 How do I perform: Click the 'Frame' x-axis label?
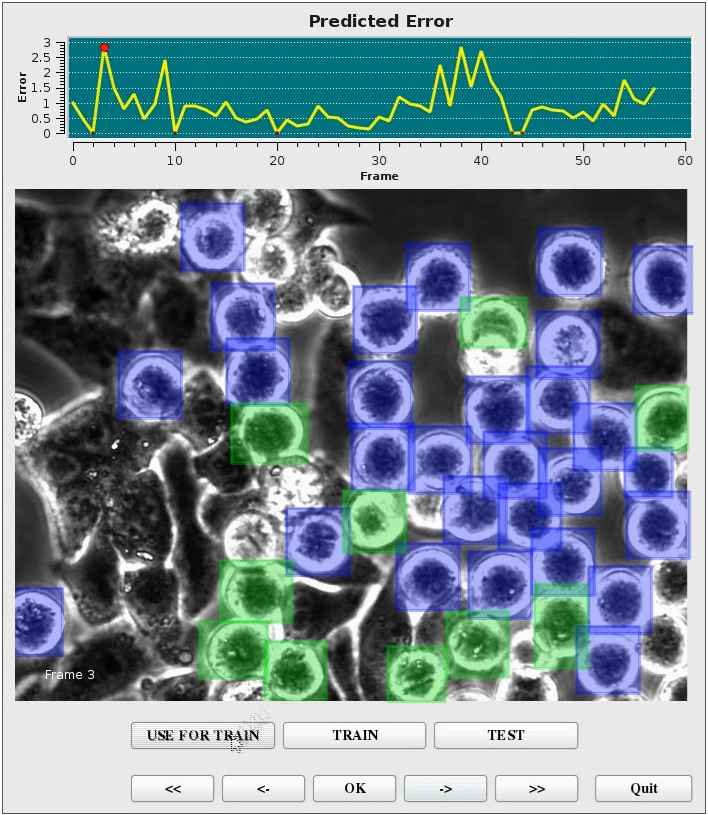pyautogui.click(x=379, y=176)
